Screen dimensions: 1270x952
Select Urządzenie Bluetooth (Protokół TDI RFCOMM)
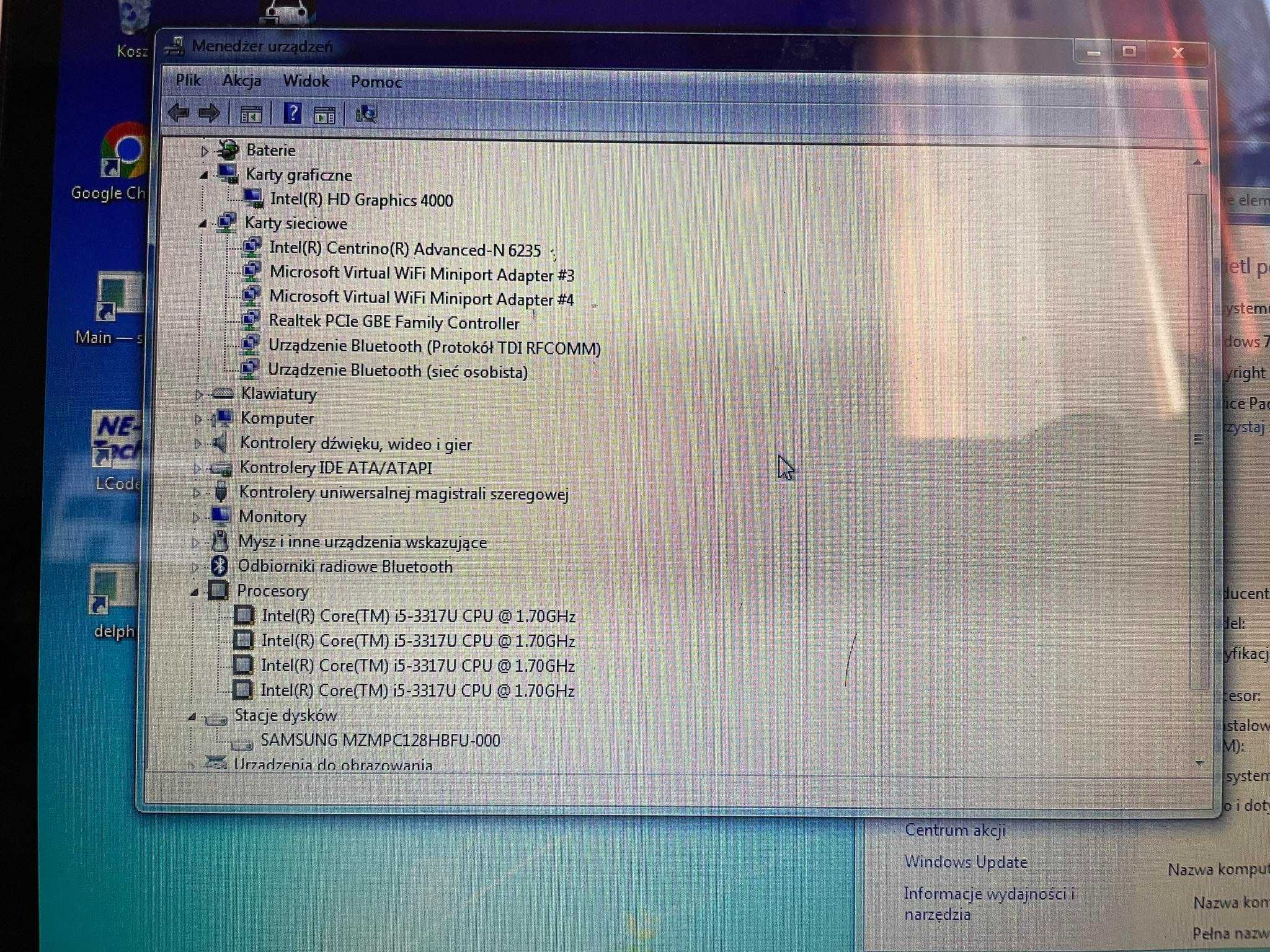click(x=434, y=346)
